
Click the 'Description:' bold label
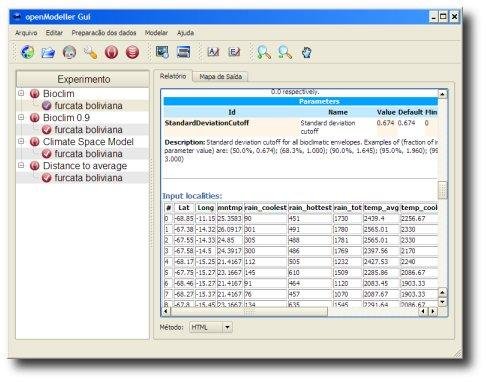[185, 142]
